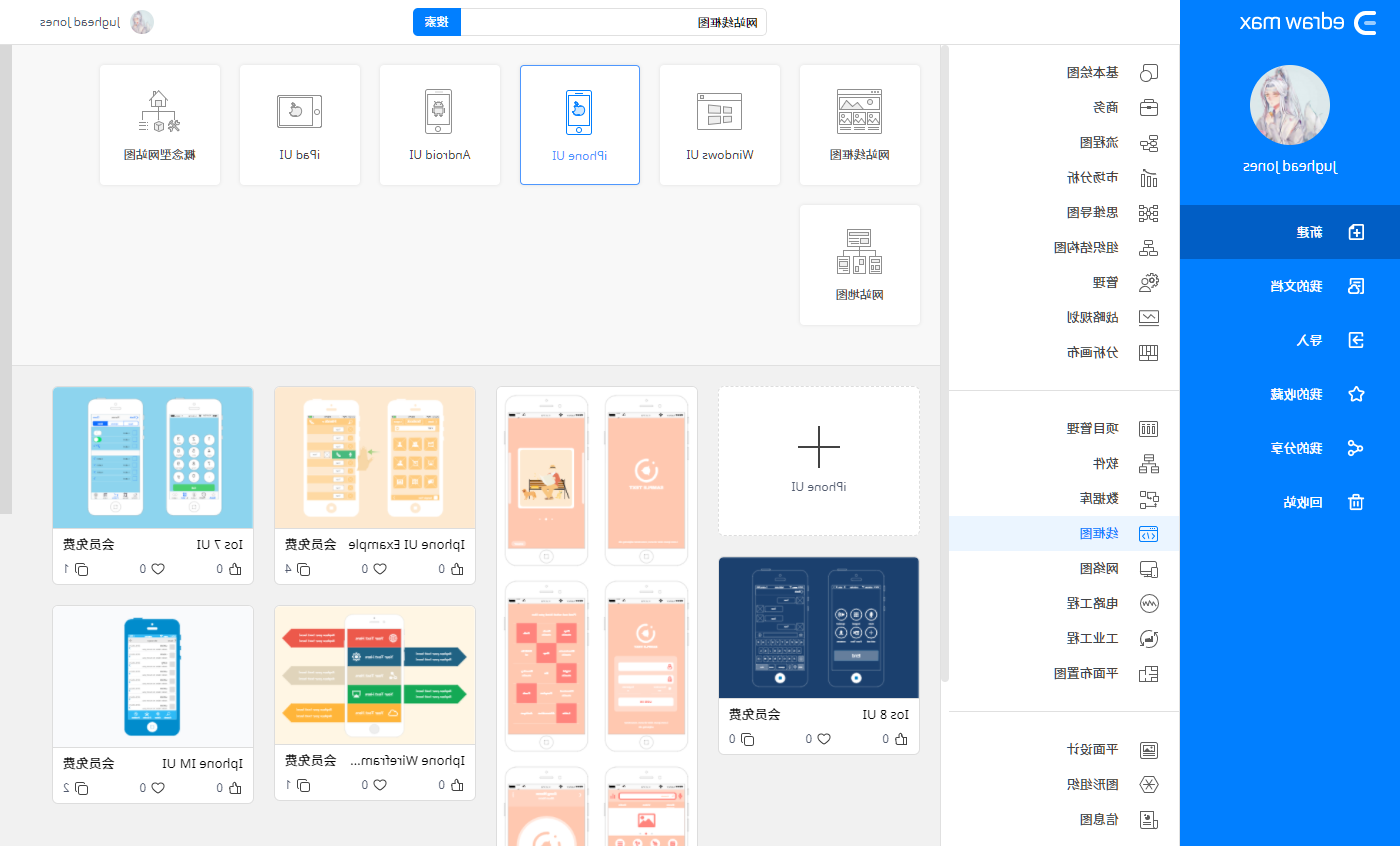Like the Iphone IM UI template (thumbs-up icon)
Image resolution: width=1400 pixels, height=846 pixels.
[235, 788]
